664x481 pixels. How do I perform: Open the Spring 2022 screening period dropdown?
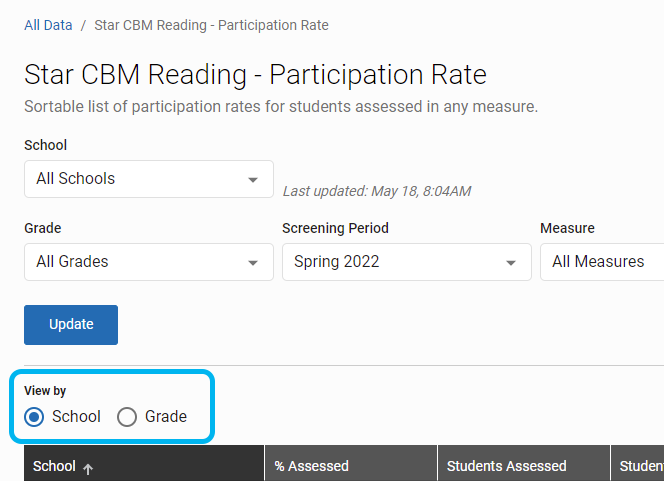click(407, 262)
